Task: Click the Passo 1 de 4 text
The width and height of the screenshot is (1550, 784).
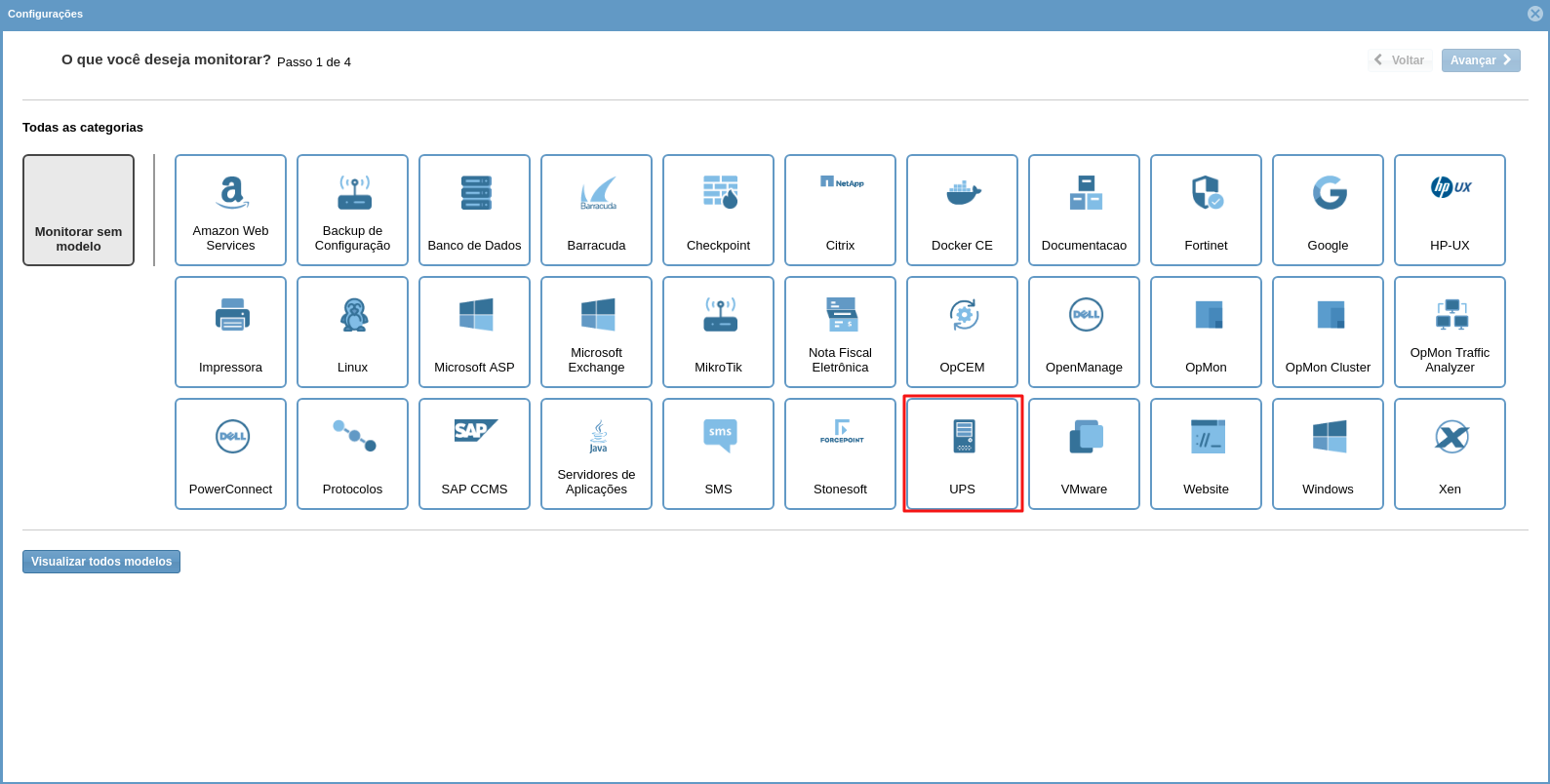Action: (x=314, y=62)
